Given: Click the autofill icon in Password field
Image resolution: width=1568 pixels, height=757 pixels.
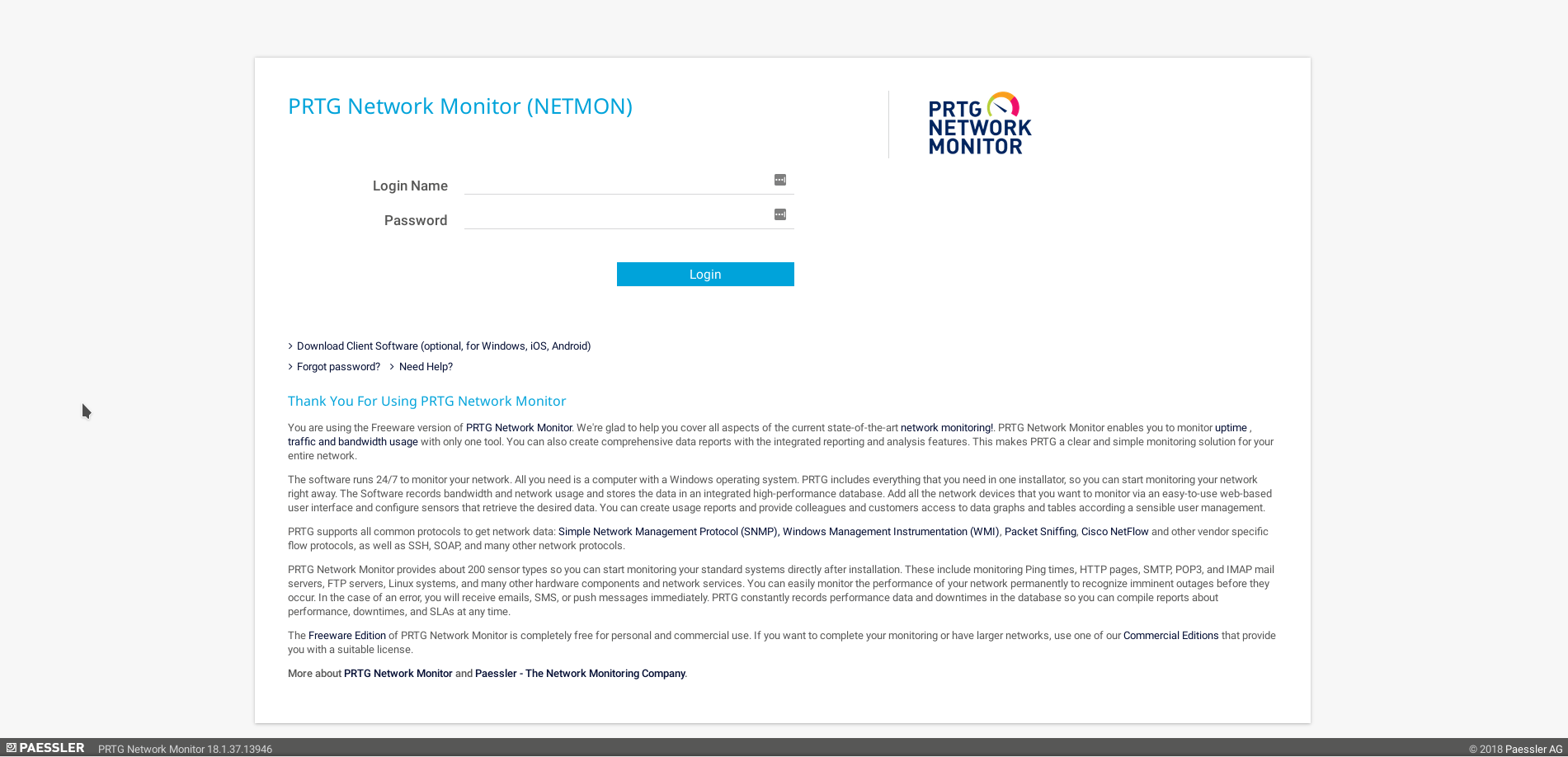Looking at the screenshot, I should 779,214.
